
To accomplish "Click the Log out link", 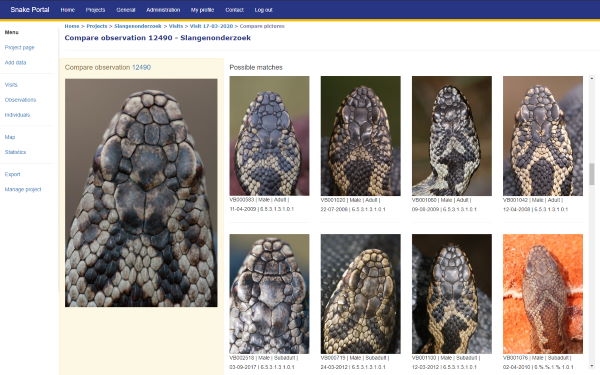I will point(263,10).
